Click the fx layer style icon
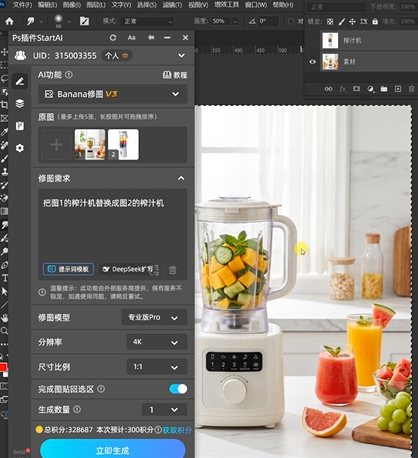Image resolution: width=418 pixels, height=458 pixels. pos(343,89)
